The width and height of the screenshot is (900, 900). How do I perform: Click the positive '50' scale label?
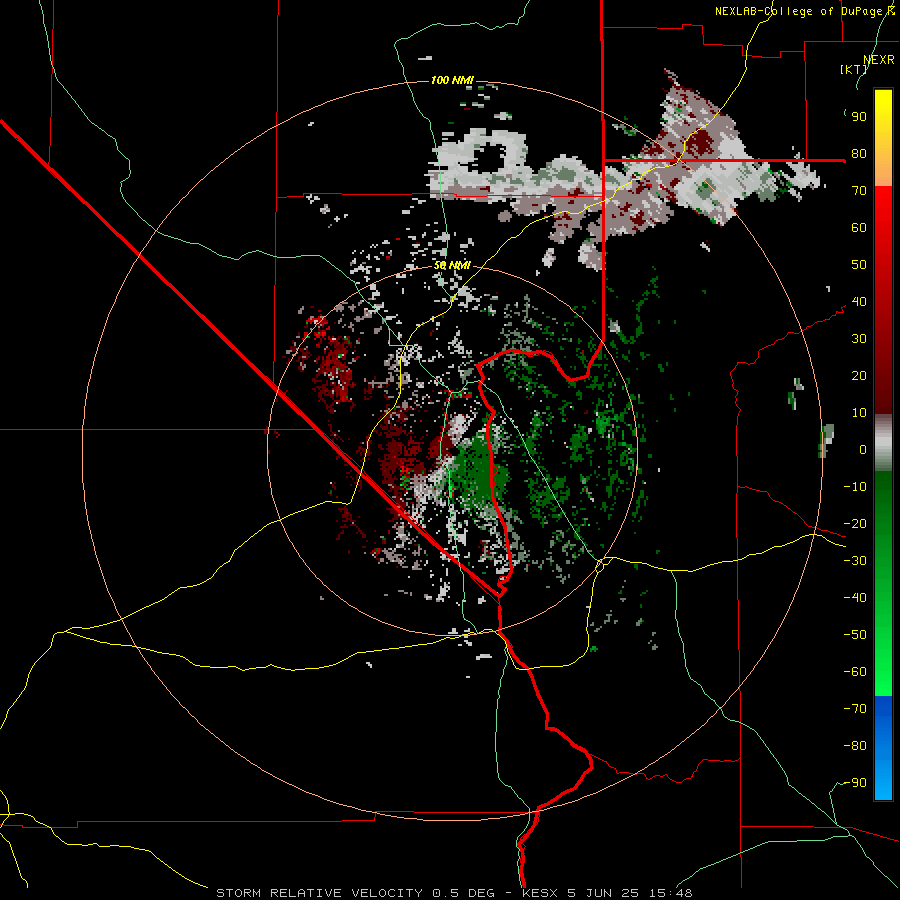tap(859, 265)
